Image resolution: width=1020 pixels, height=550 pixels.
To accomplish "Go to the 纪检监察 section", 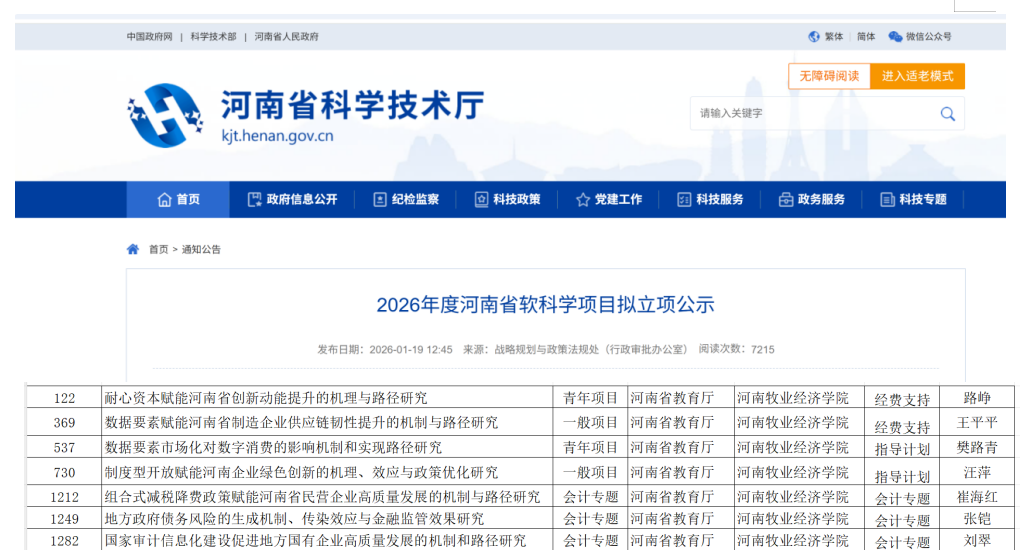I will (405, 200).
